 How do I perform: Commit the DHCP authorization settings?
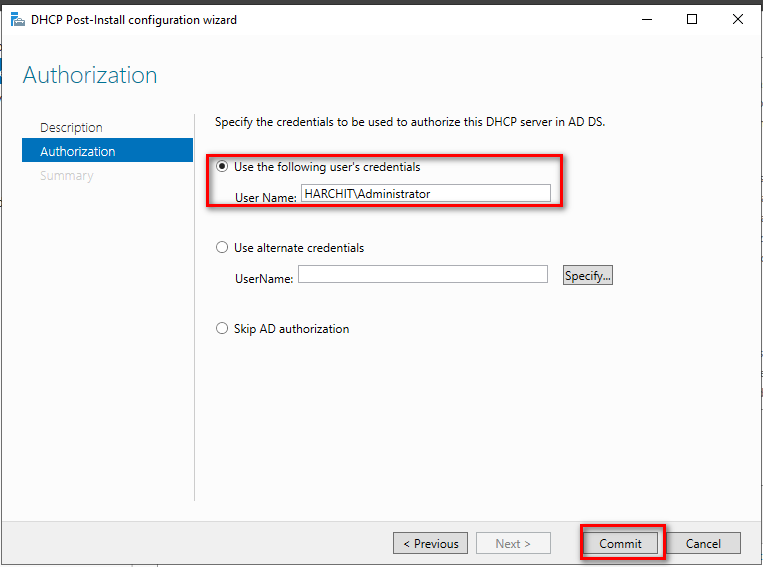(620, 543)
